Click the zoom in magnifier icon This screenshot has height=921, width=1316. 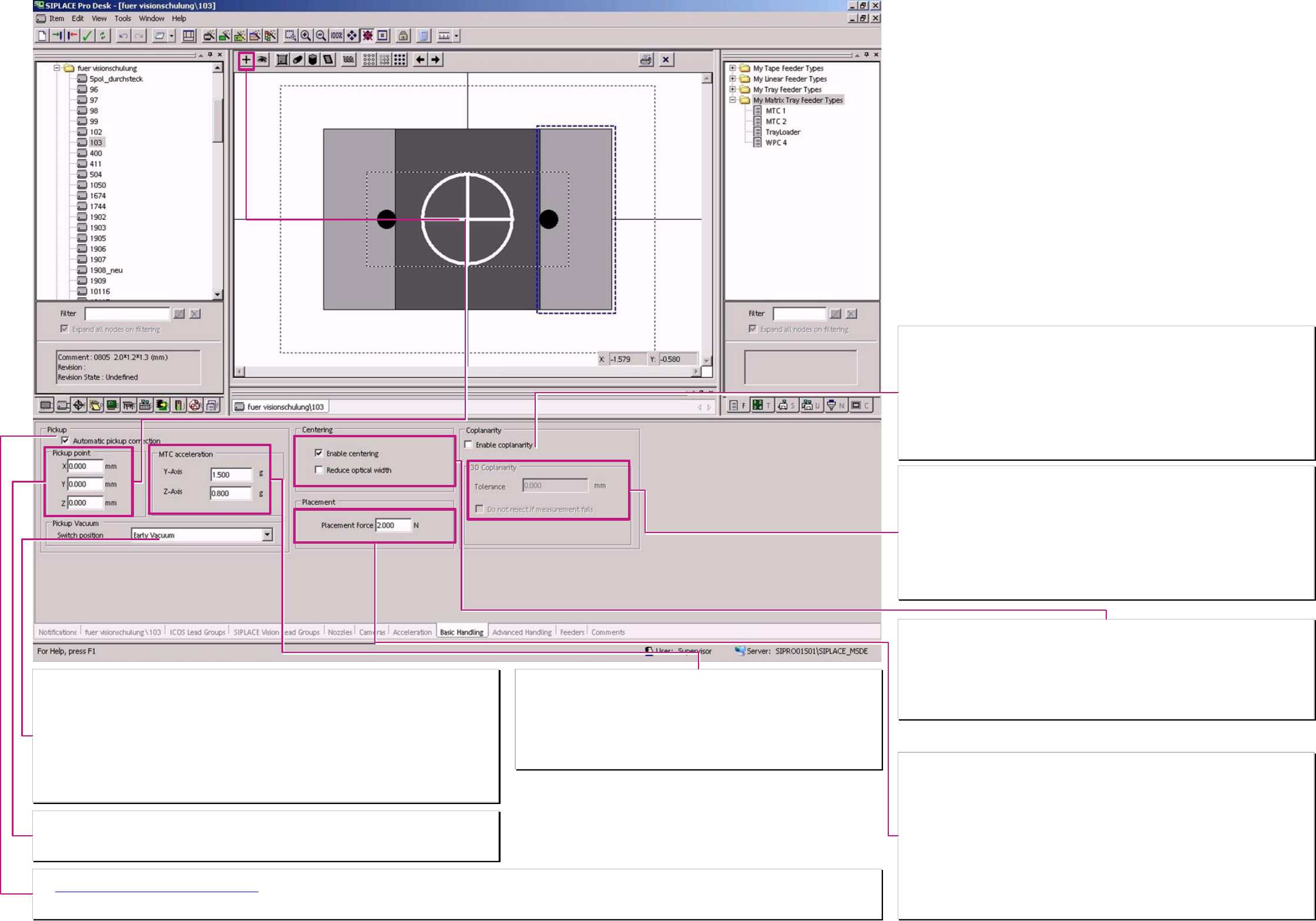305,36
